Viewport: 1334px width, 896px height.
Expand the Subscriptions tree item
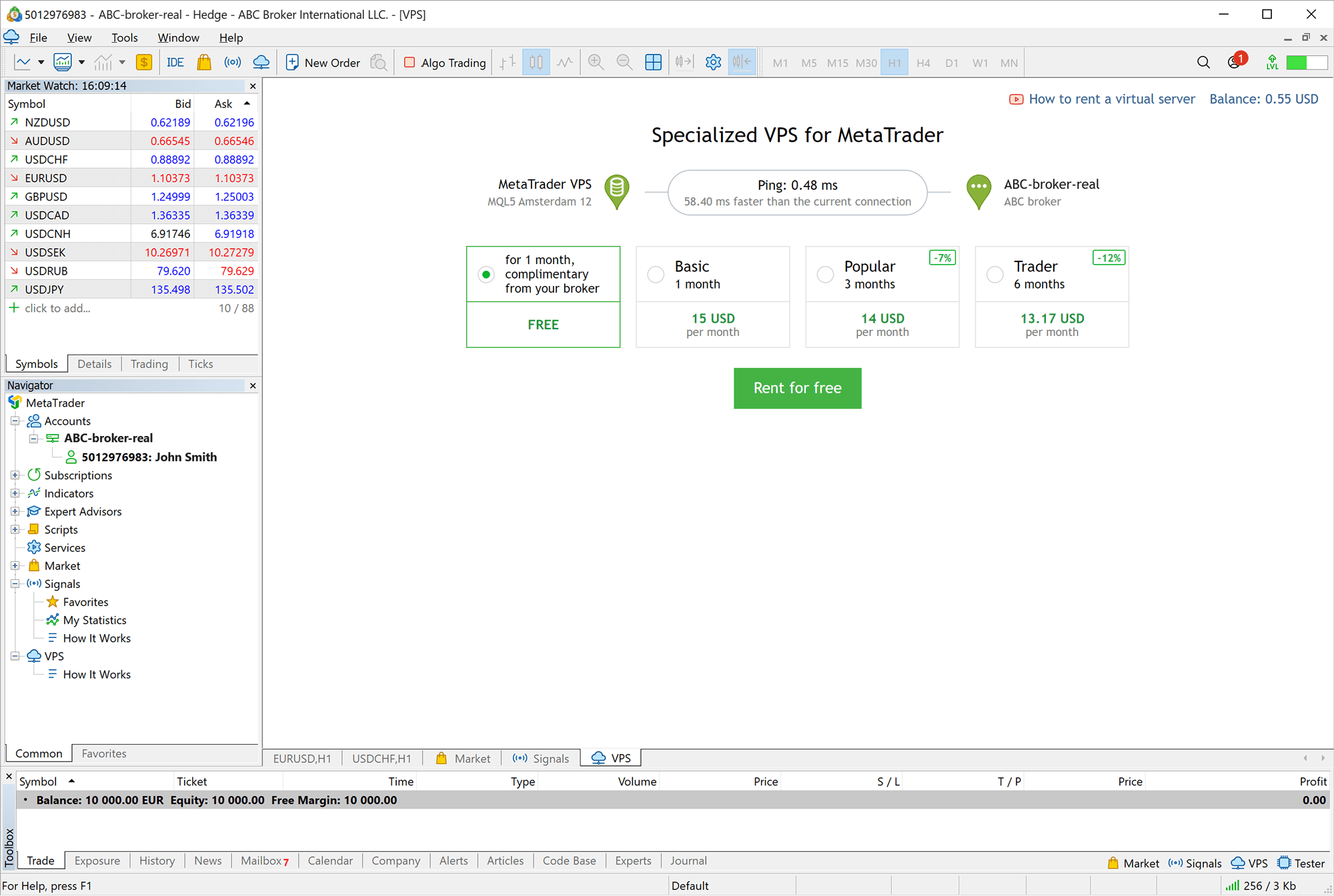pyautogui.click(x=15, y=475)
